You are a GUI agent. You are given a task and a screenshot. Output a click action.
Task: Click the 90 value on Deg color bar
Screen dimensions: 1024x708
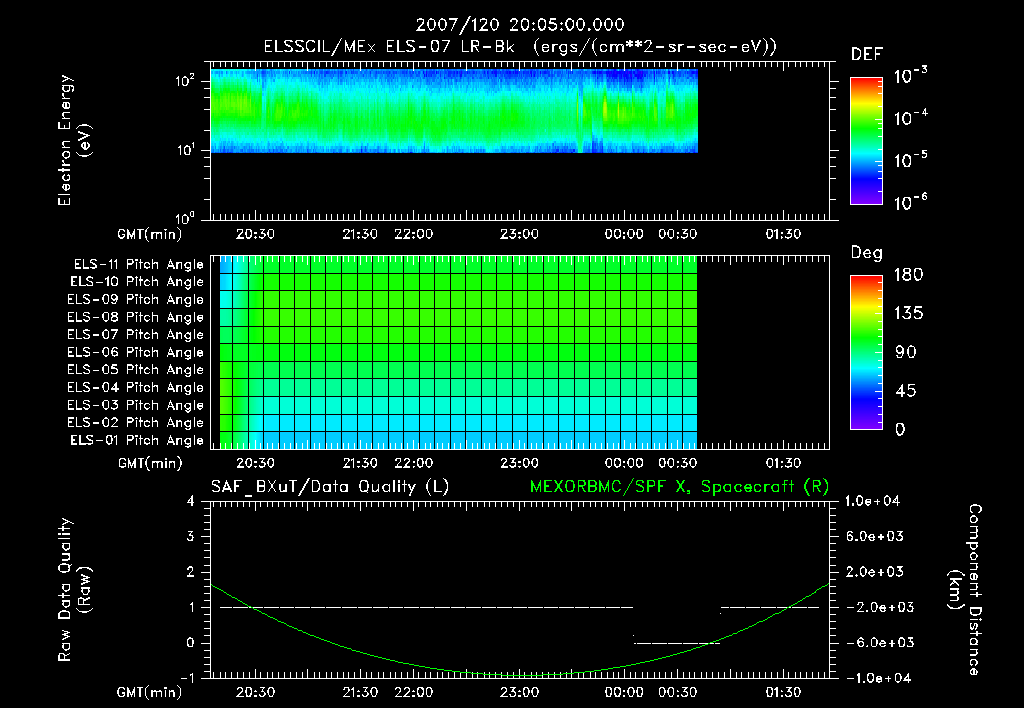tap(906, 353)
